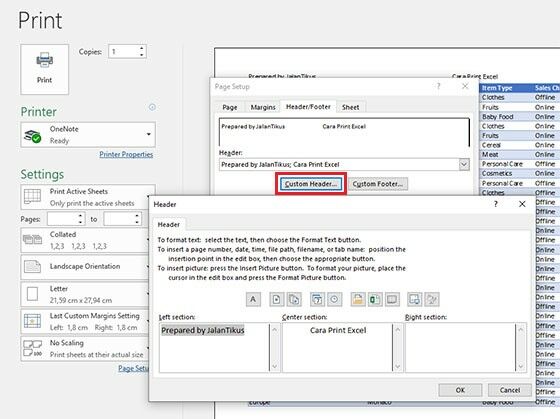Insert Time into header

tap(334, 299)
